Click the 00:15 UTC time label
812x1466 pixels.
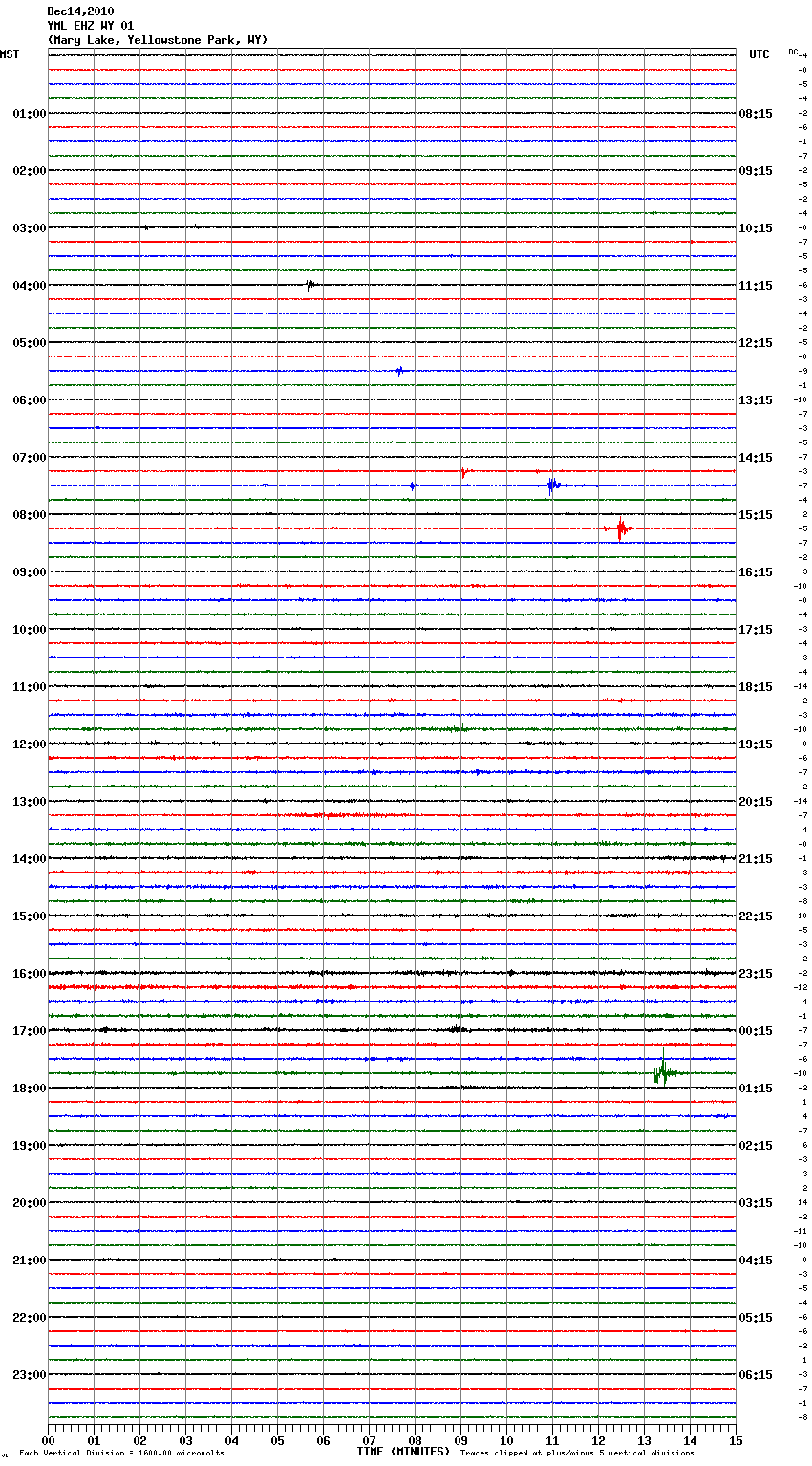click(756, 1031)
